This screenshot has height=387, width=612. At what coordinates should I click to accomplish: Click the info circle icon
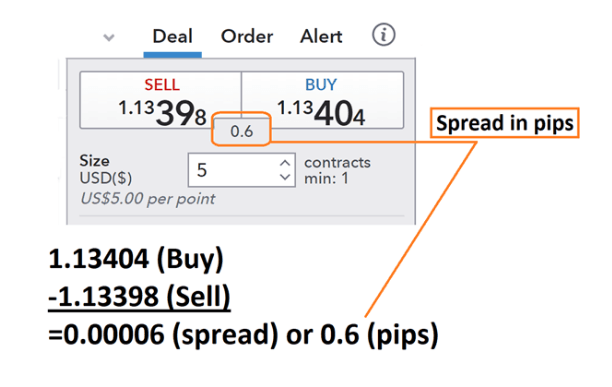pyautogui.click(x=383, y=35)
